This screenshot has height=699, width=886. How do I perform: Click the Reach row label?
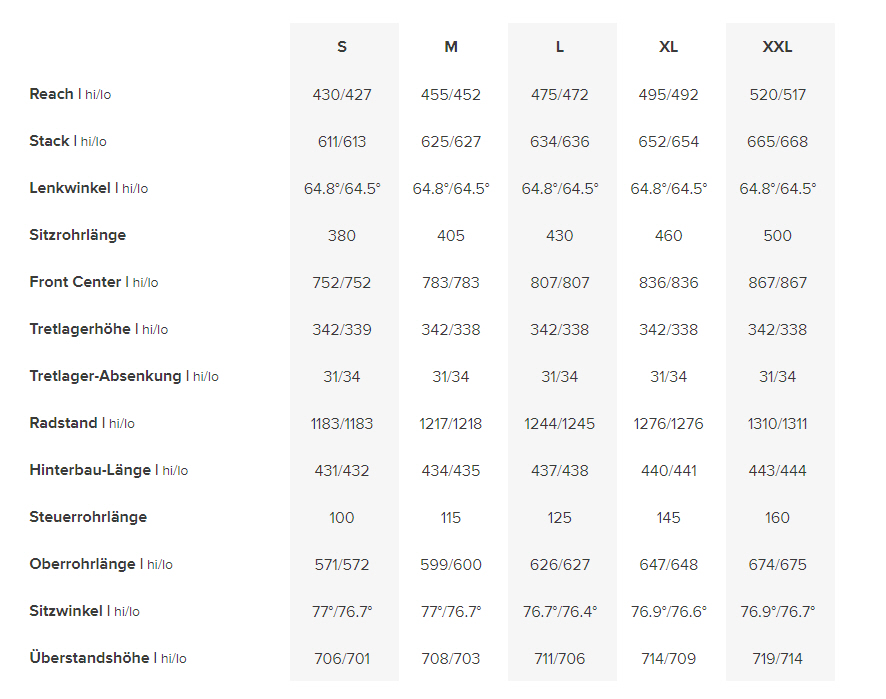click(52, 94)
